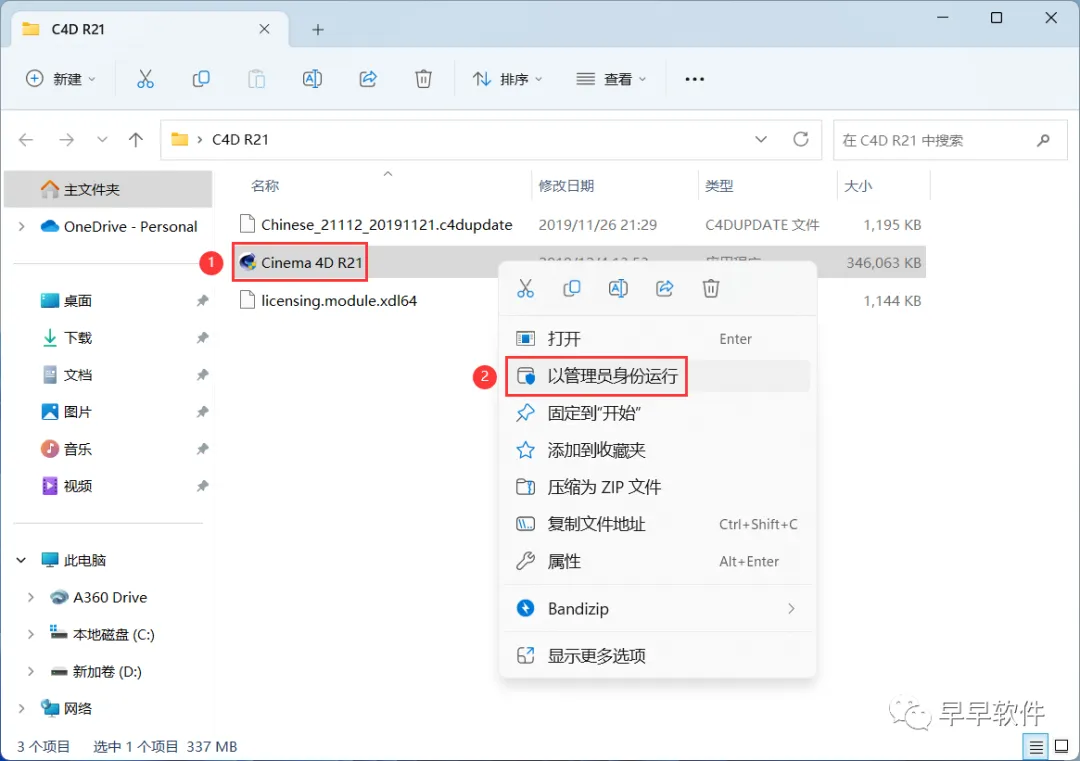Choose 显示更多选项 in context menu
The height and width of the screenshot is (761, 1080).
coord(658,656)
